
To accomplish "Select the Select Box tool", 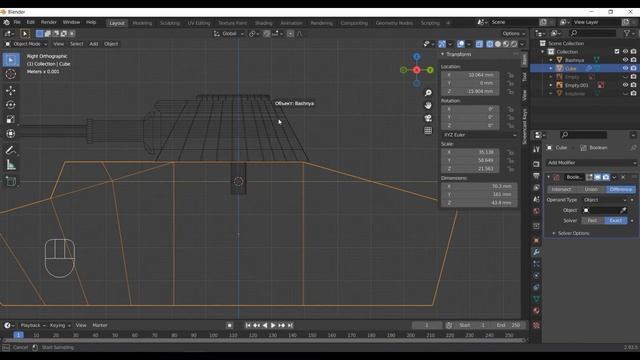I will (11, 60).
